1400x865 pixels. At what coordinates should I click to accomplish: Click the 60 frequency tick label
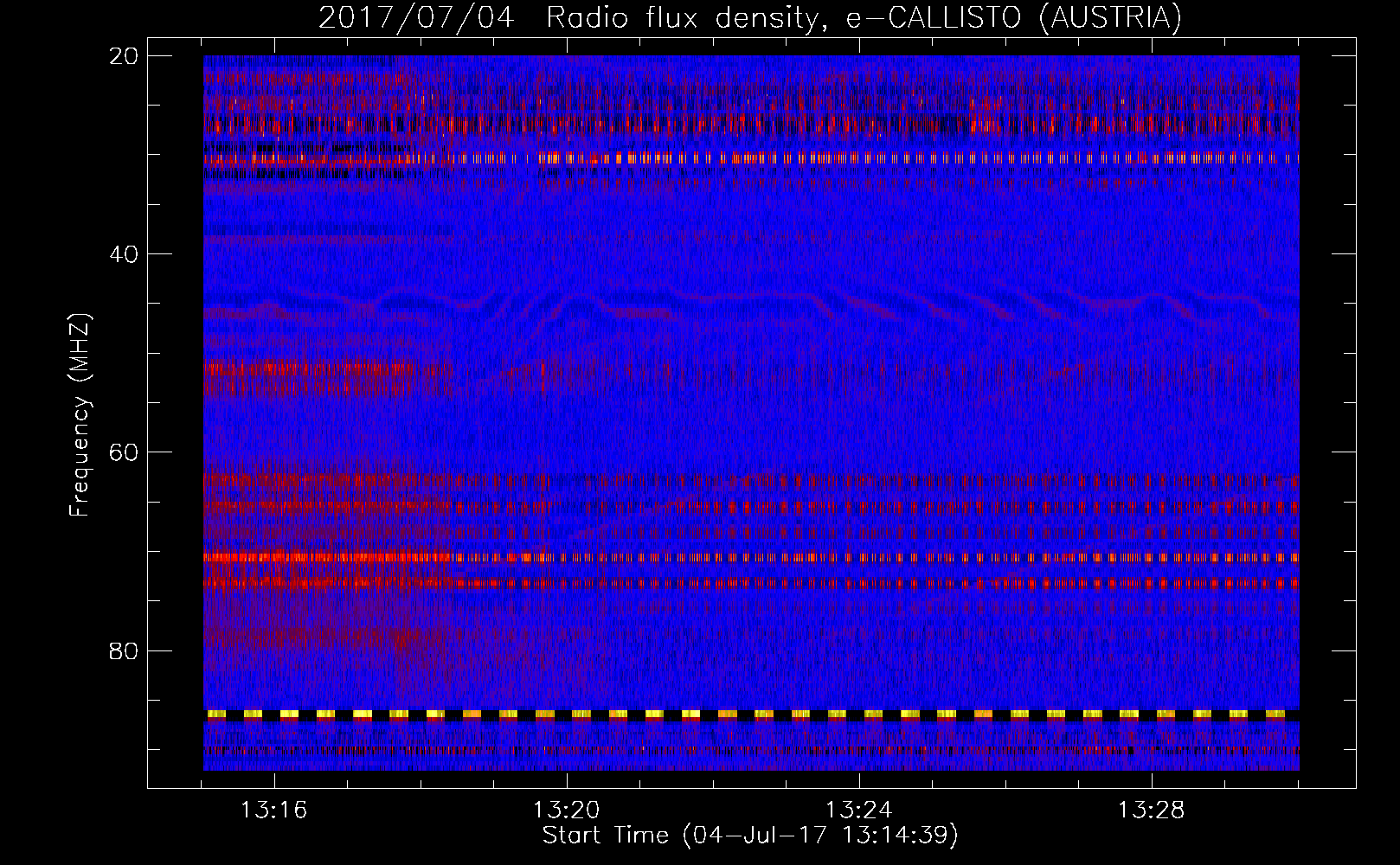point(125,452)
